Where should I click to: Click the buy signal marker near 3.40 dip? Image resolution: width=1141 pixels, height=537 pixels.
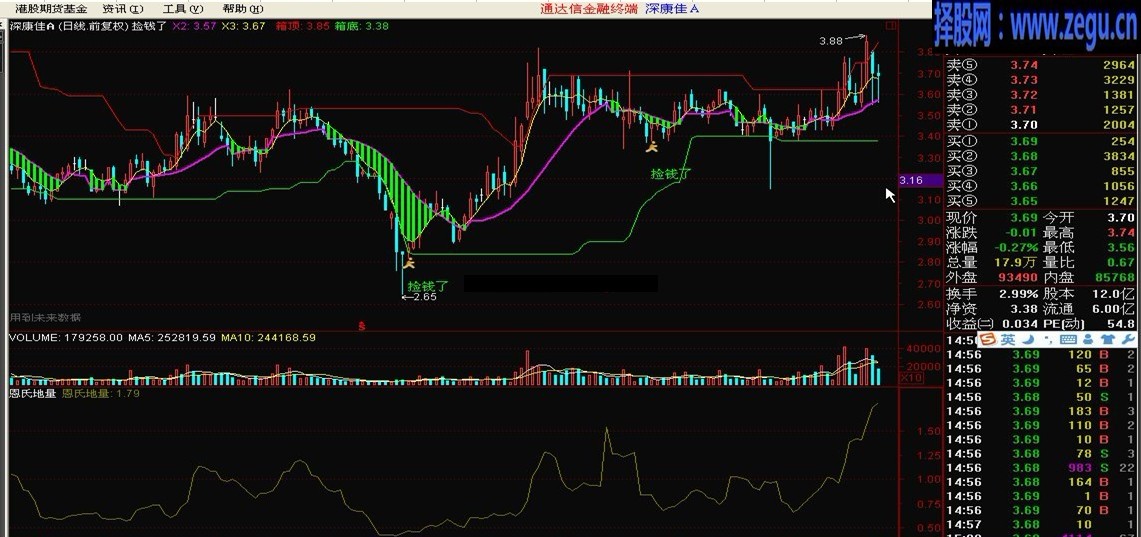[x=651, y=148]
